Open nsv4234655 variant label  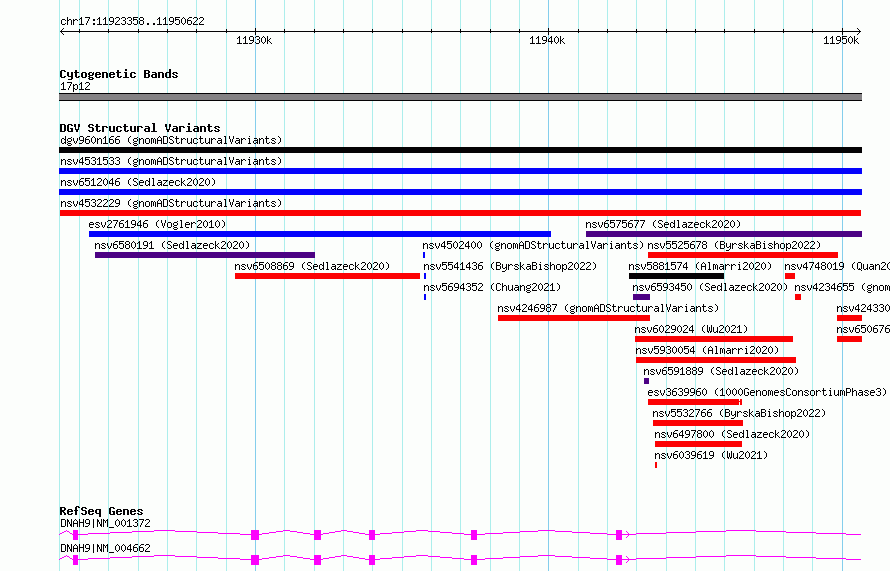click(842, 287)
